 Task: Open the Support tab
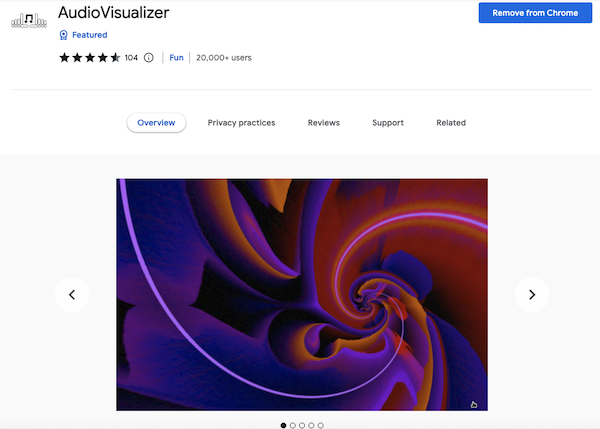click(388, 123)
